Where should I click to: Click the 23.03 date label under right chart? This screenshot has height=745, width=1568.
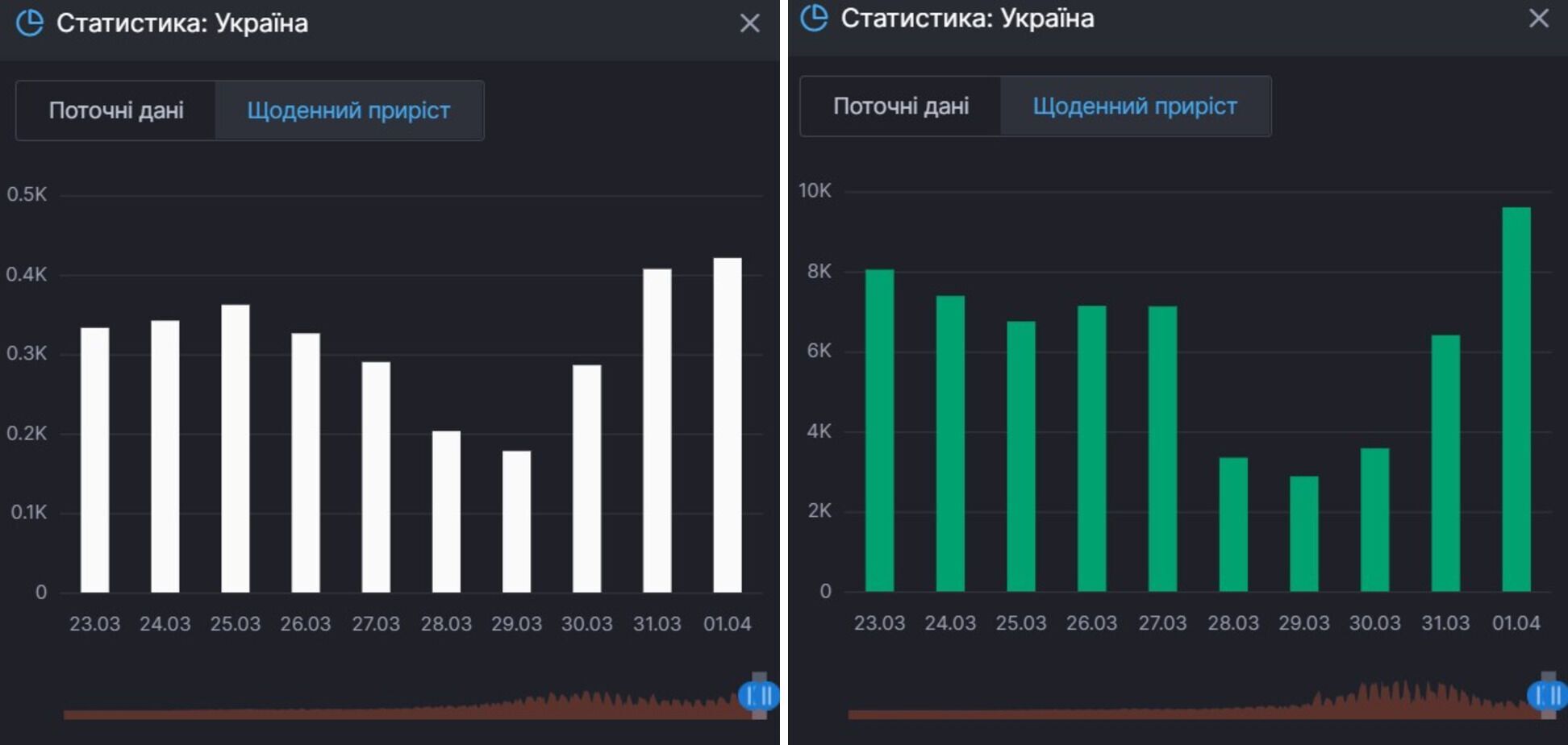pos(879,623)
